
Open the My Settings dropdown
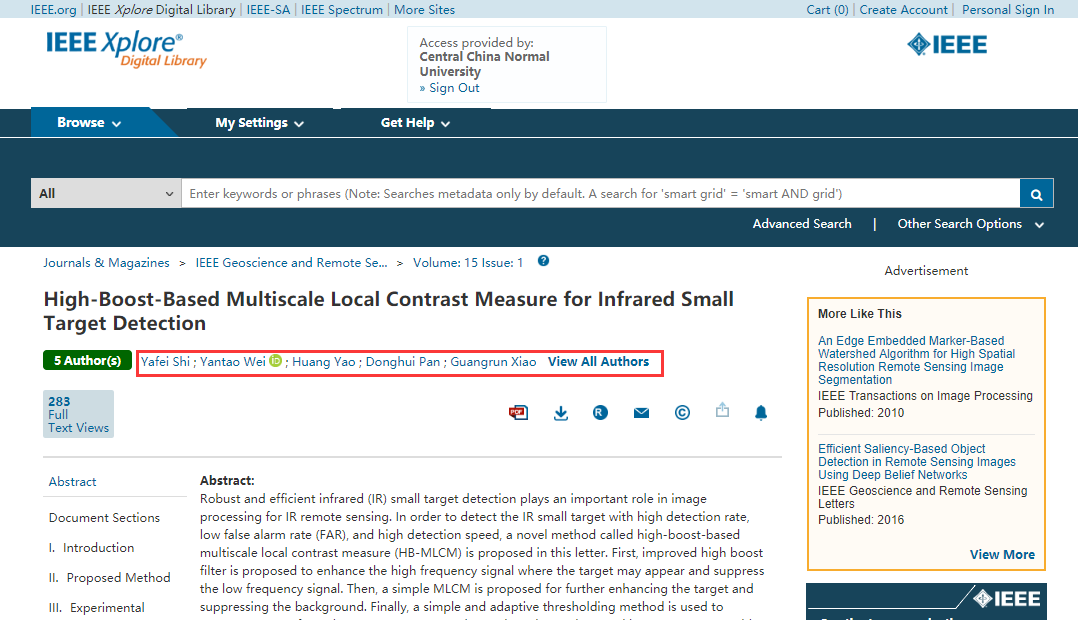259,123
